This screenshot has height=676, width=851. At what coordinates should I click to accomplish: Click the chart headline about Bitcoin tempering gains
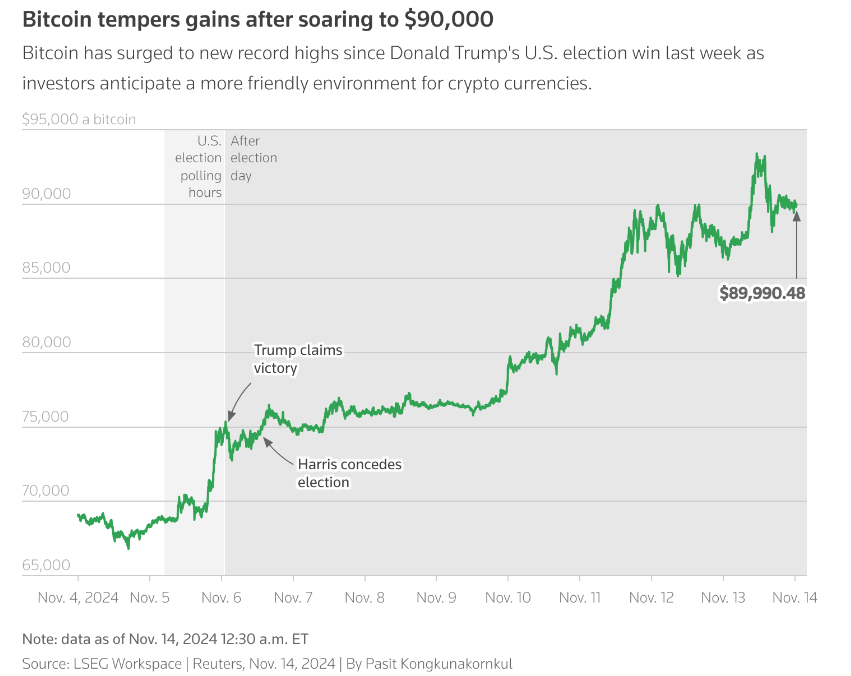coord(257,20)
